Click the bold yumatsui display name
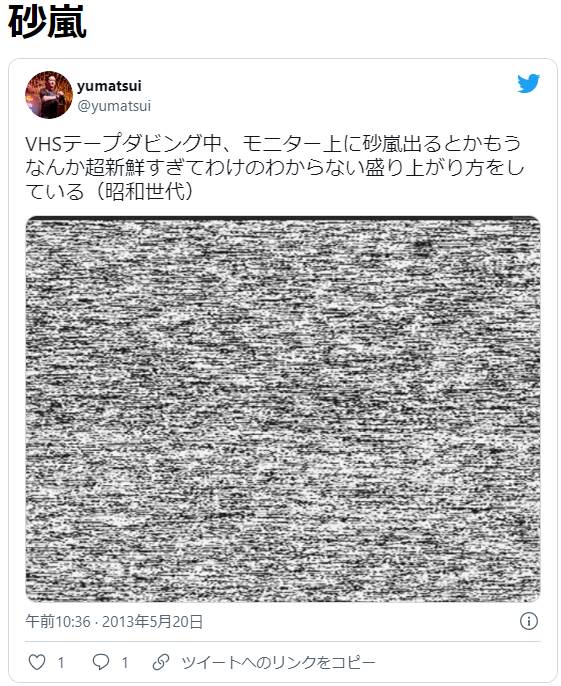Viewport: 561px width, 686px height. coord(109,86)
